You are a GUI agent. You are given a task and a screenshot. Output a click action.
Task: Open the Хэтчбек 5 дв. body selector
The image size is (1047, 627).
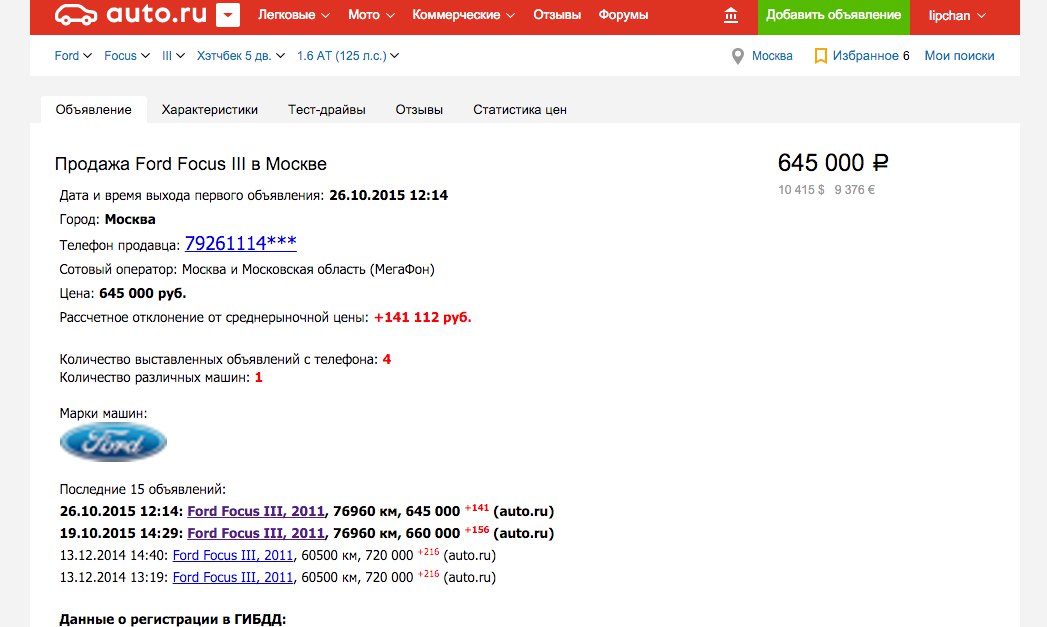tap(240, 55)
